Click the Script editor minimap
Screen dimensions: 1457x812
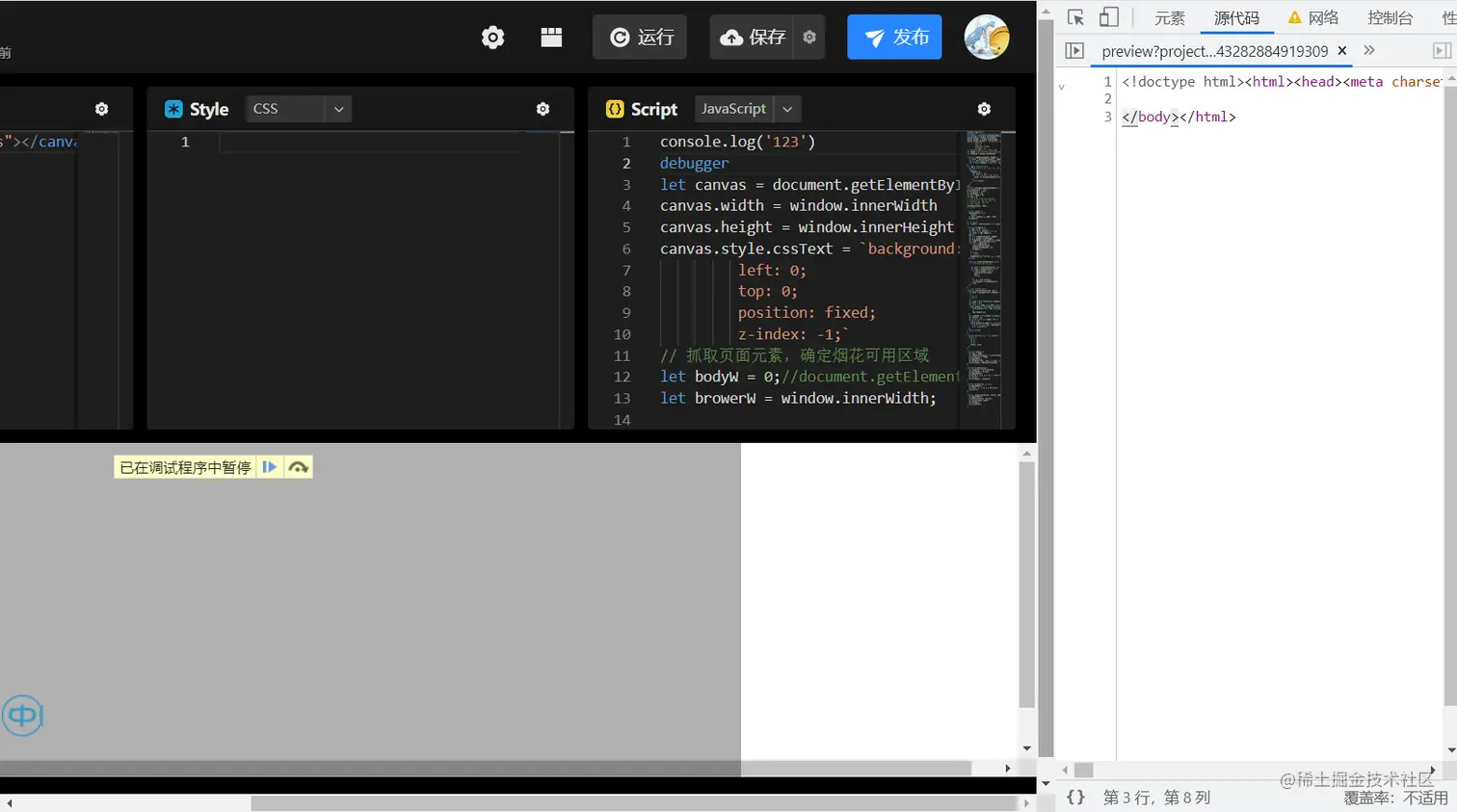point(983,270)
